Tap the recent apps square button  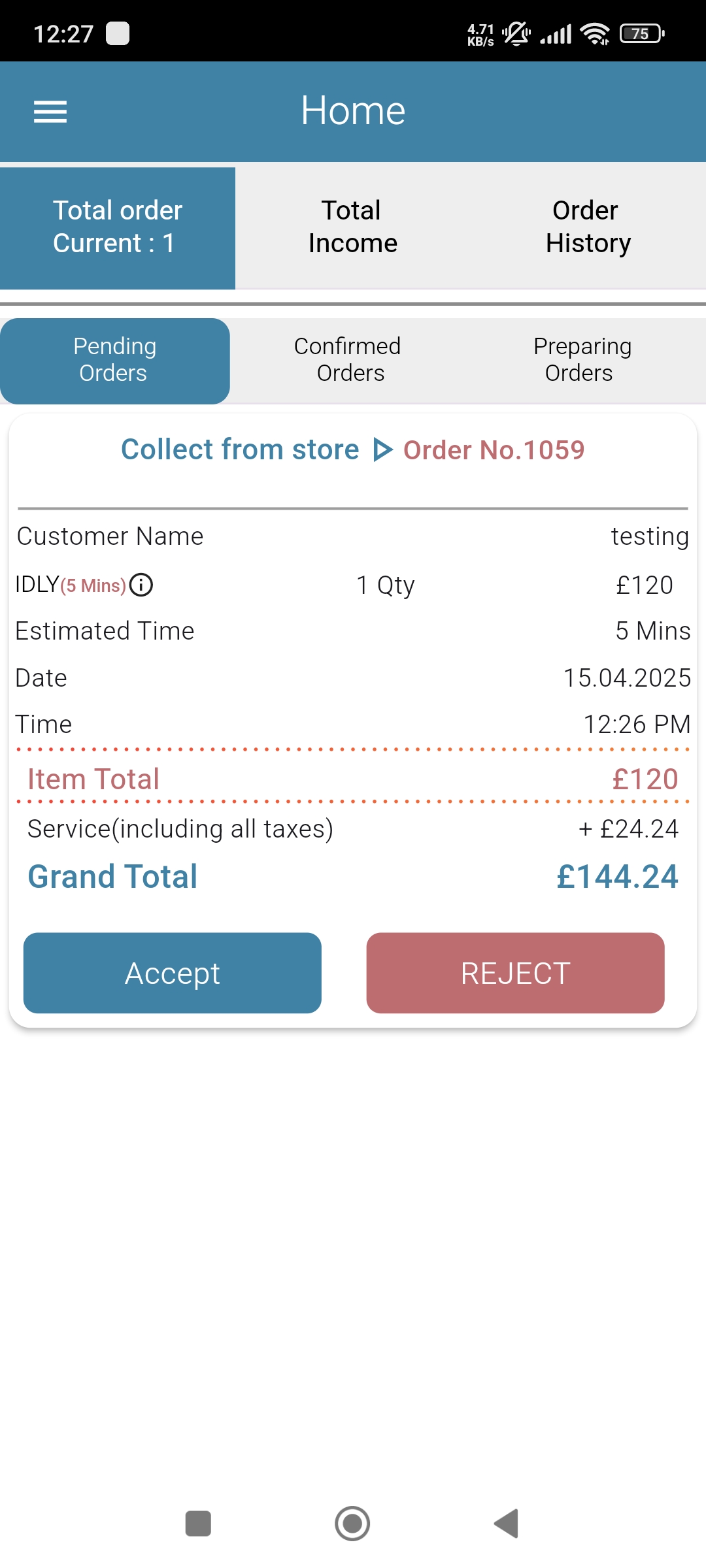click(x=198, y=1524)
